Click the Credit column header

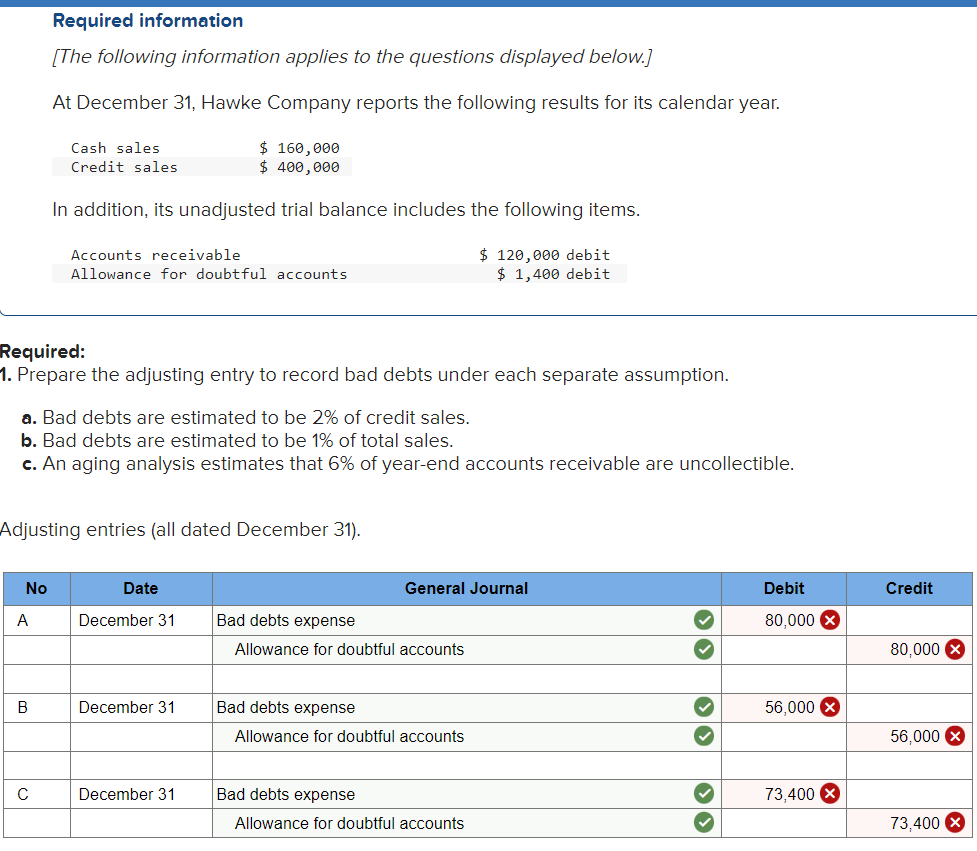[x=909, y=589]
